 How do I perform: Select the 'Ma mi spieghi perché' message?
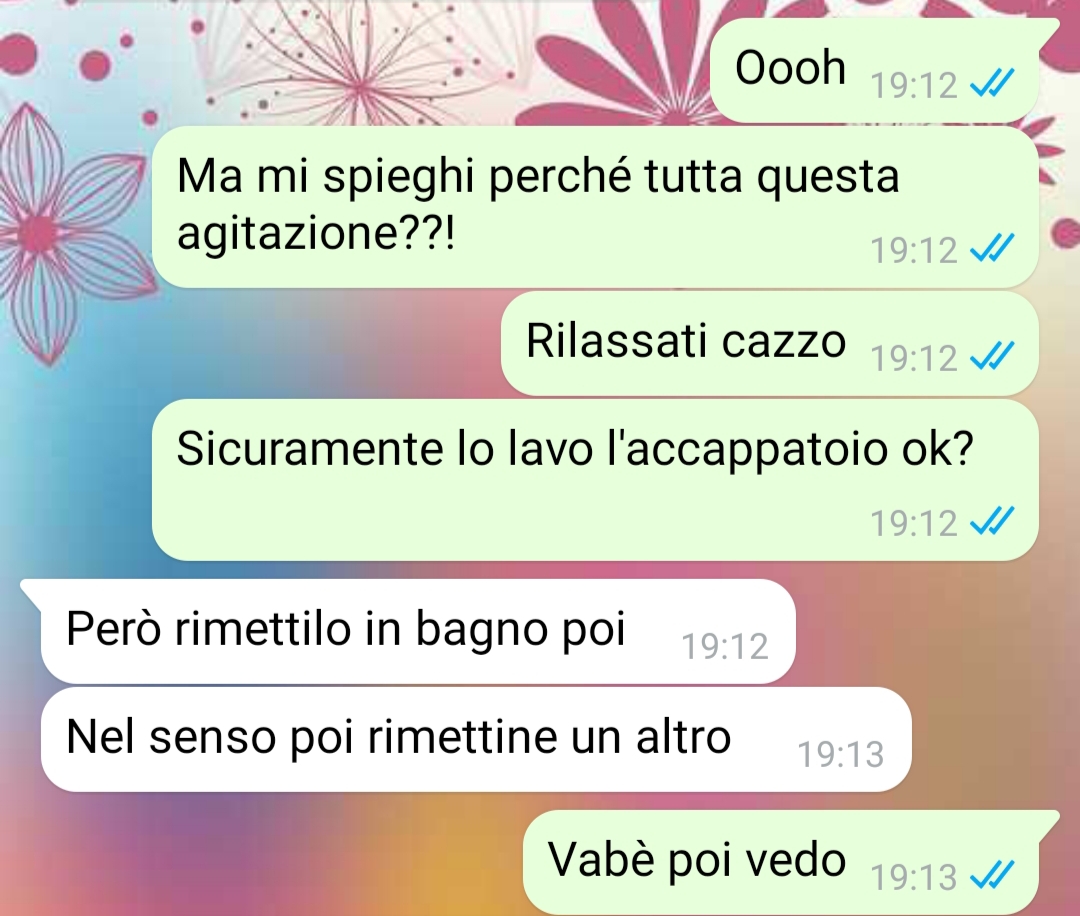pyautogui.click(x=595, y=207)
